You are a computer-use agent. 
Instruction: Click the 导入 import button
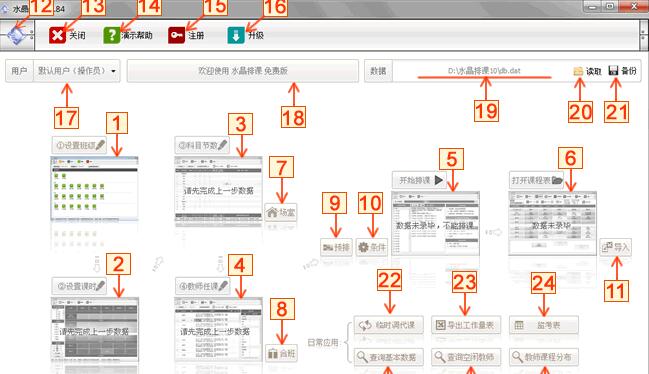click(615, 247)
